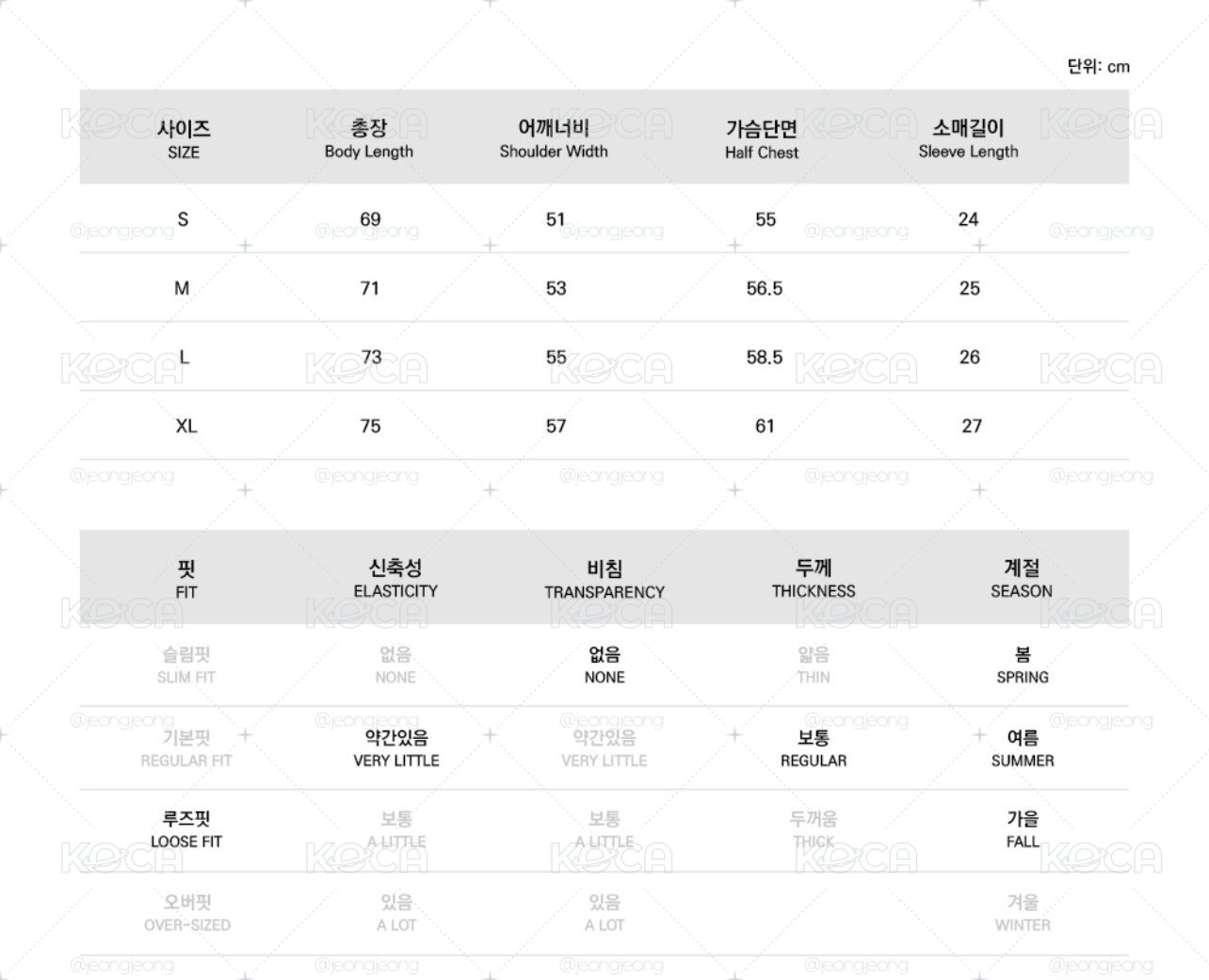Select REGULAR under Thickness

(814, 748)
